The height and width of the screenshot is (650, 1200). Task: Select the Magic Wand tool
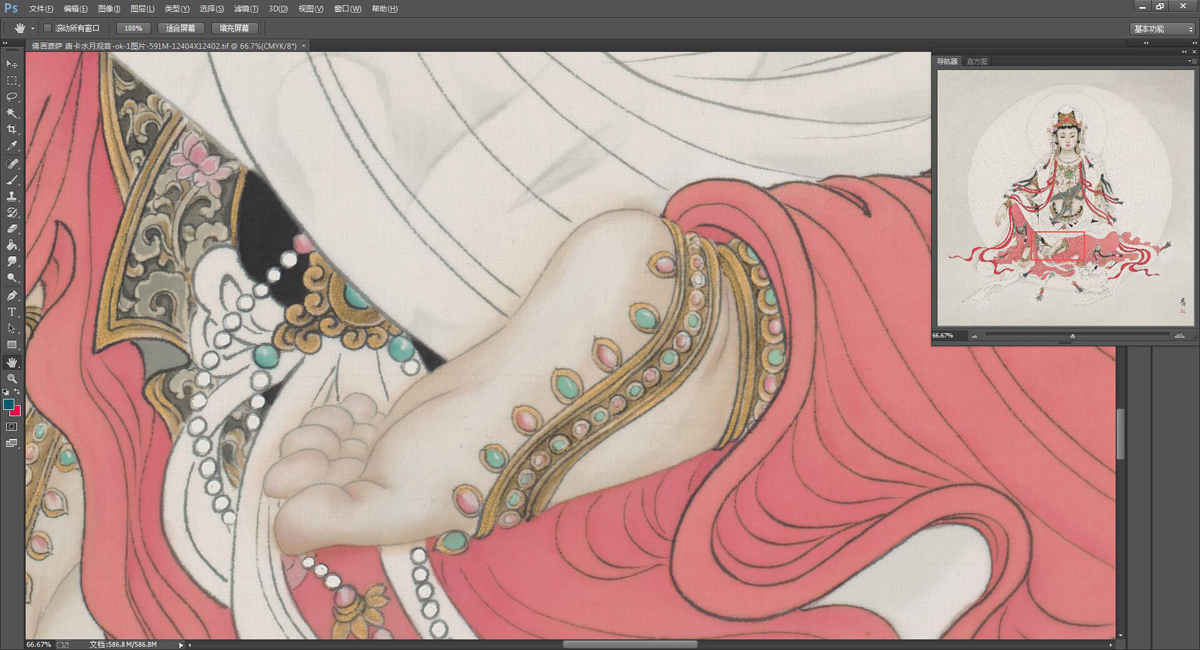[12, 113]
